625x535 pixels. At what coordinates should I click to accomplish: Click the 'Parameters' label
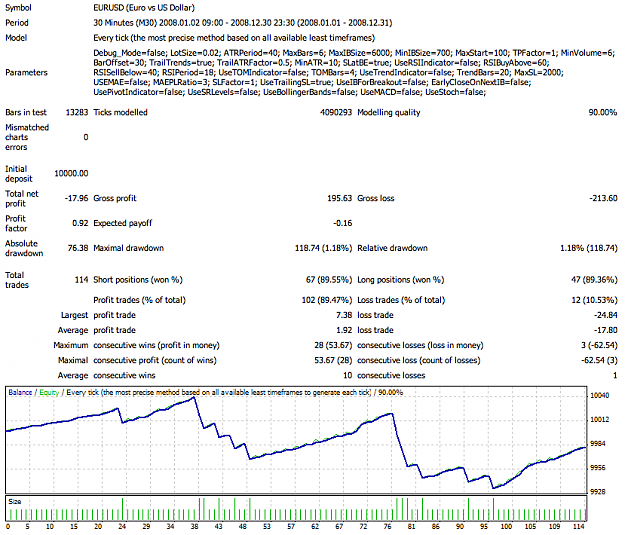(x=26, y=73)
